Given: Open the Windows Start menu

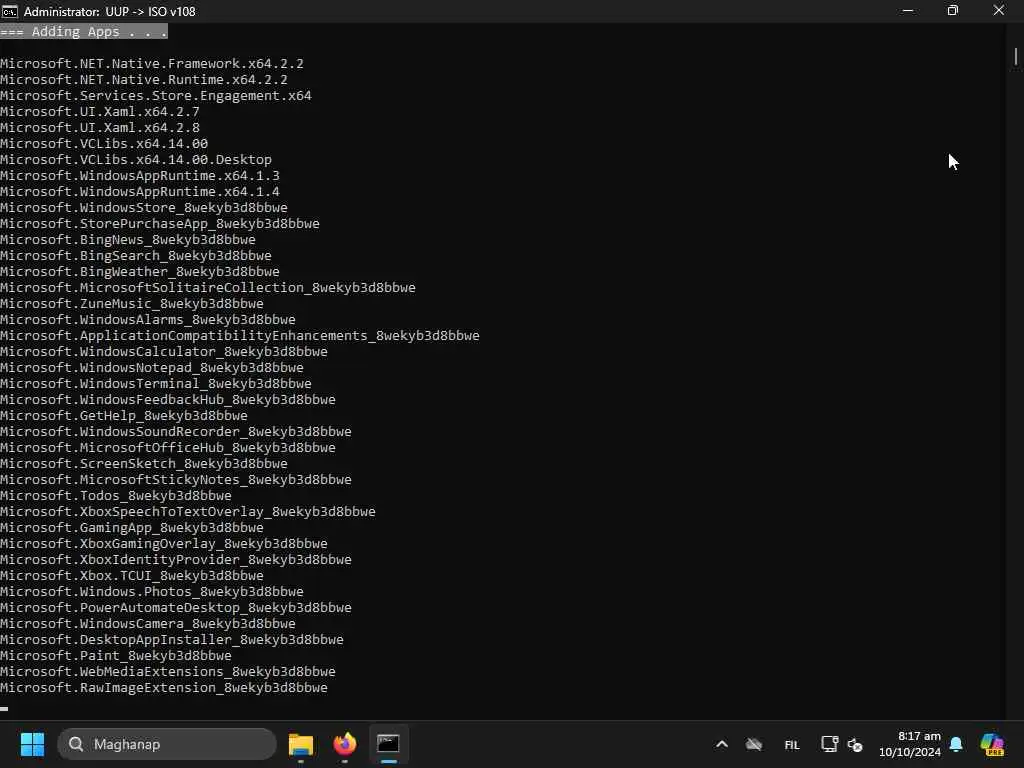Looking at the screenshot, I should (x=32, y=744).
